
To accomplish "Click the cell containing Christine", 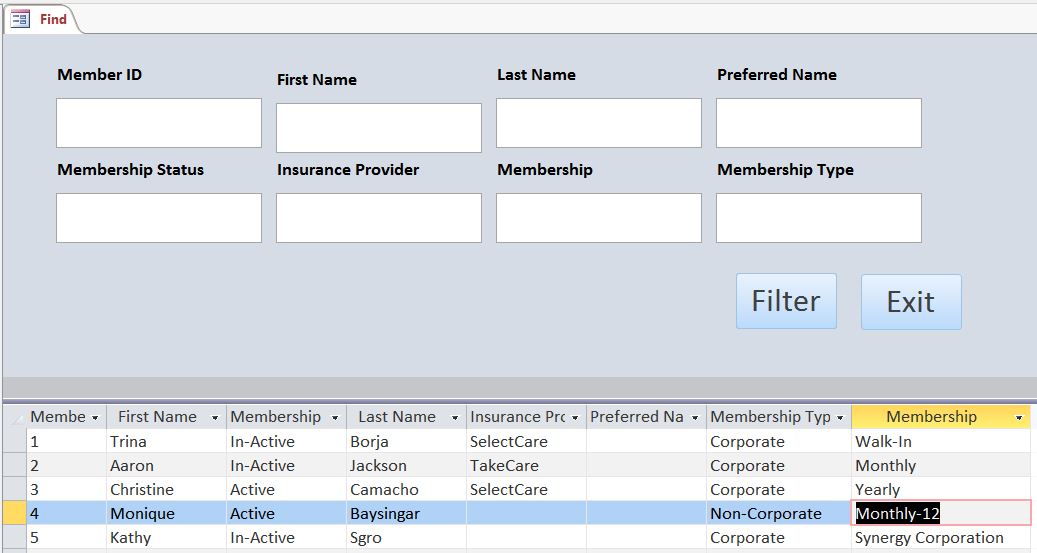I will [166, 489].
